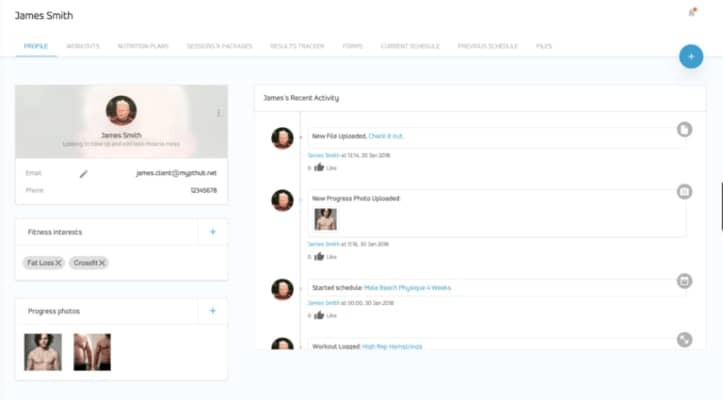723x400 pixels.
Task: Open the Files tab
Action: tap(544, 46)
